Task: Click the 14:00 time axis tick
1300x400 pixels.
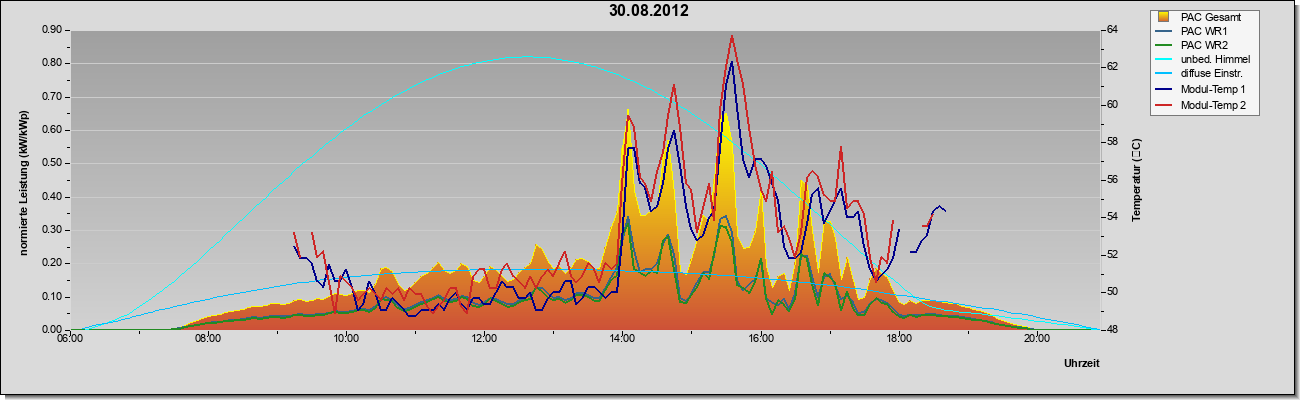Action: (x=622, y=338)
